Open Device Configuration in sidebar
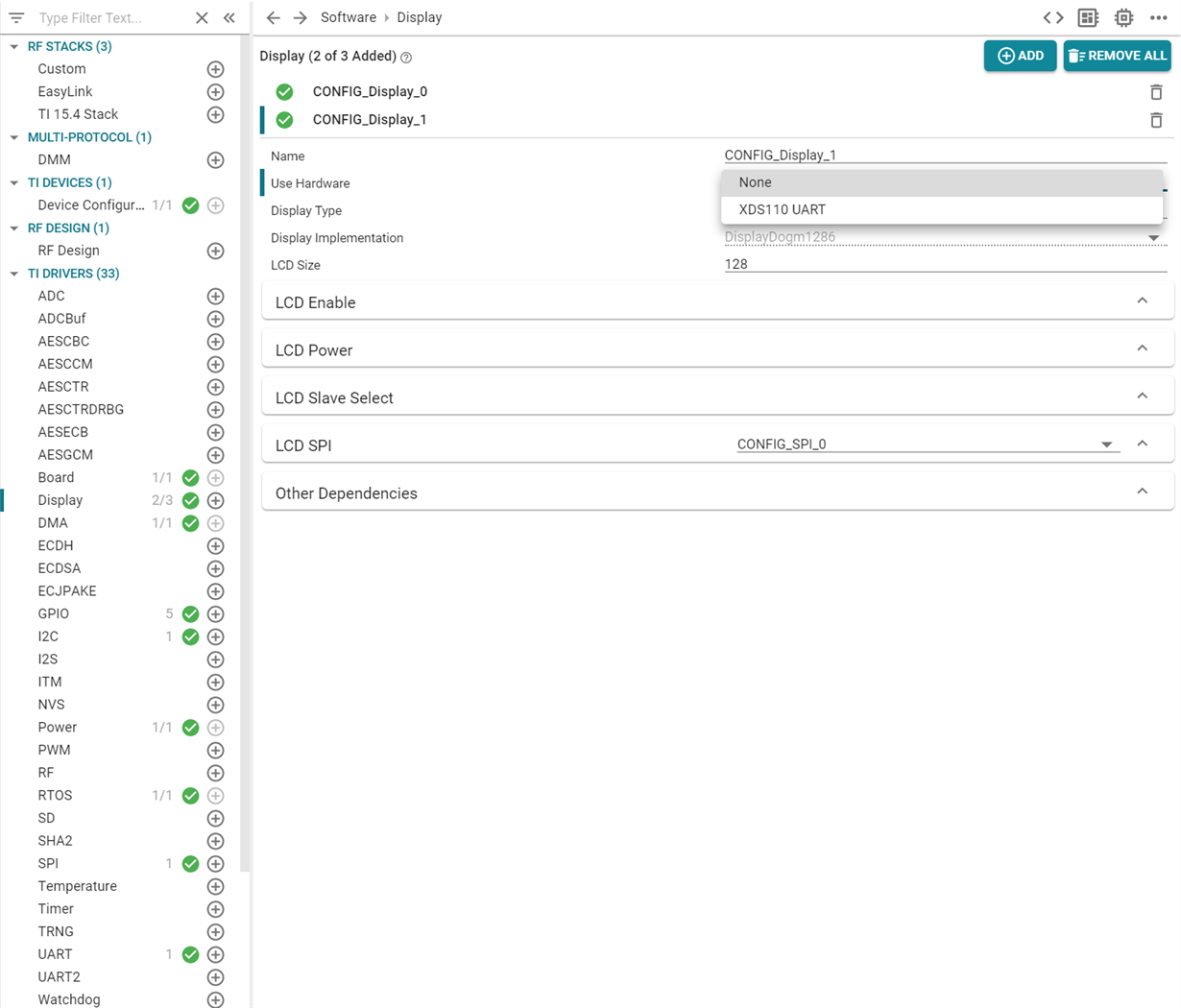 click(x=91, y=205)
